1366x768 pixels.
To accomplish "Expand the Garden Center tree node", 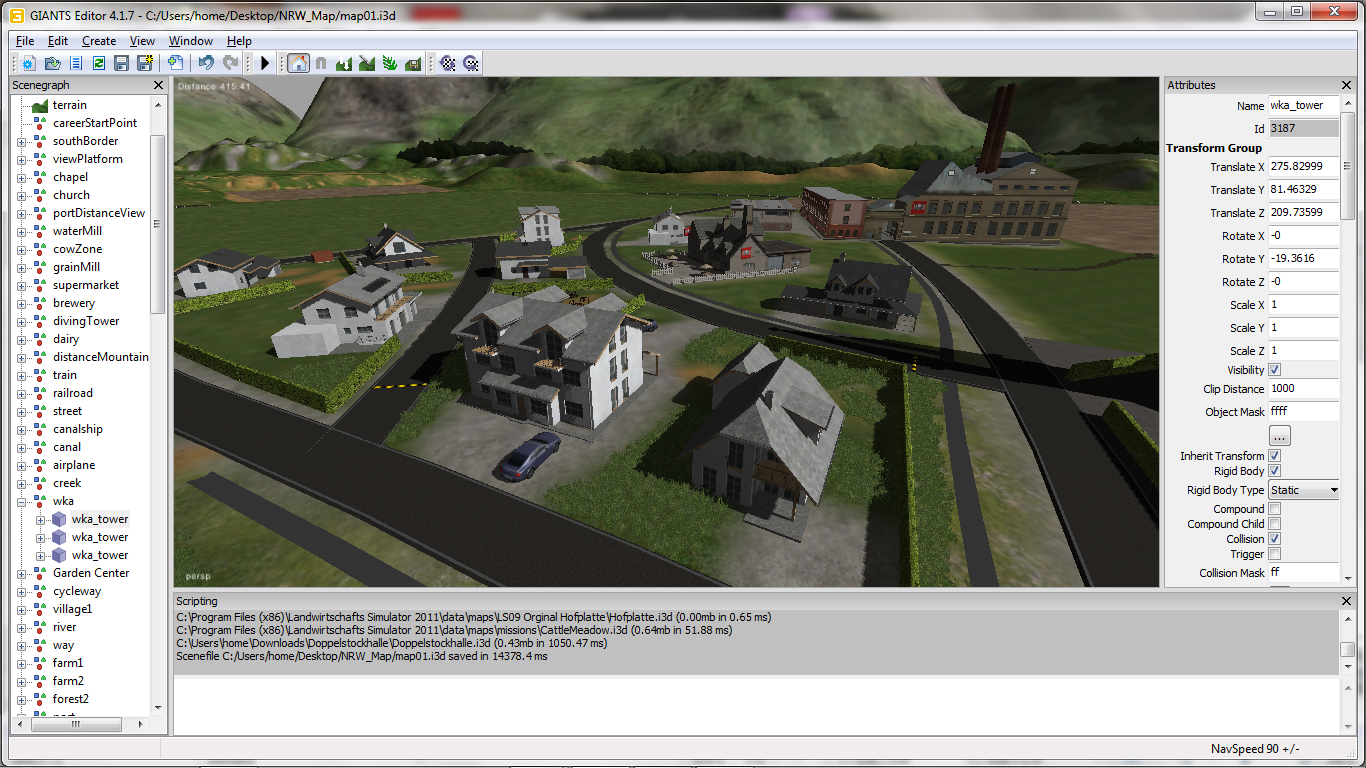I will point(21,574).
